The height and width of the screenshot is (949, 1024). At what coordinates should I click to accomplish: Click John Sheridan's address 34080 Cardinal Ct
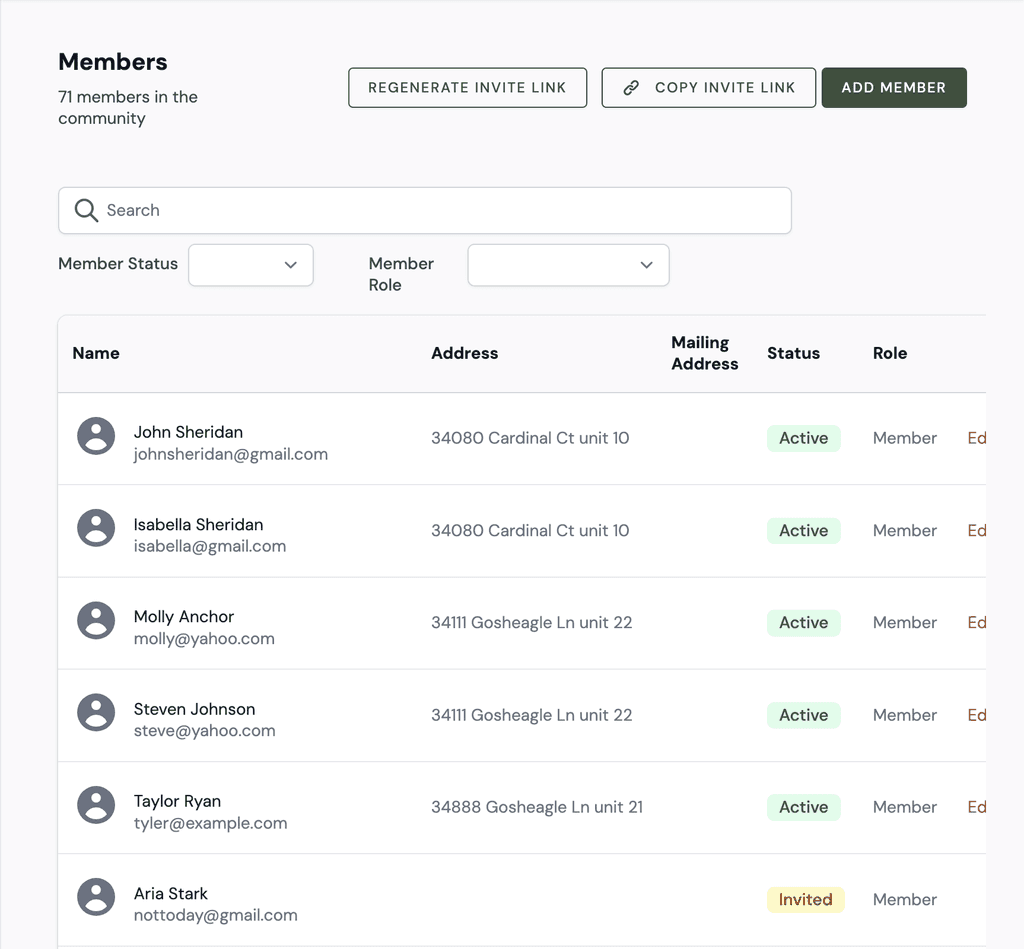[x=530, y=438]
